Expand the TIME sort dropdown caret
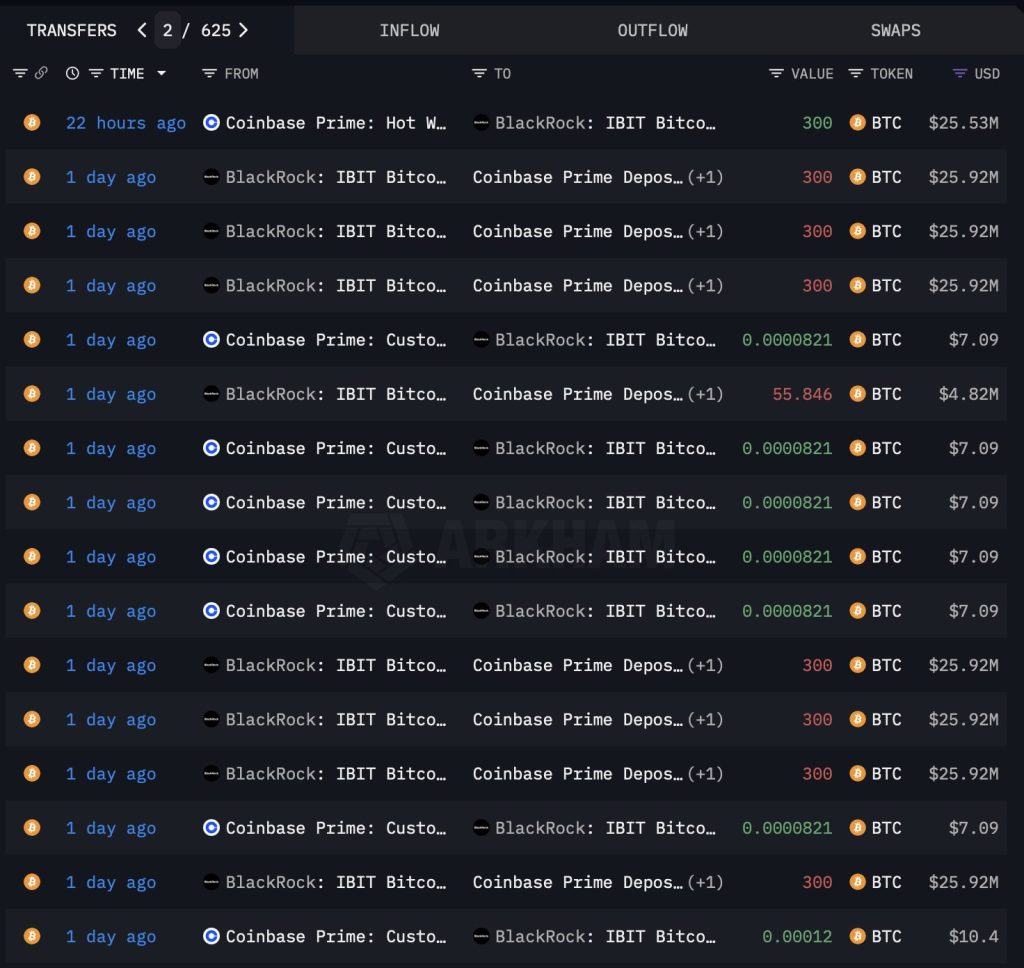This screenshot has width=1024, height=968. click(x=161, y=73)
